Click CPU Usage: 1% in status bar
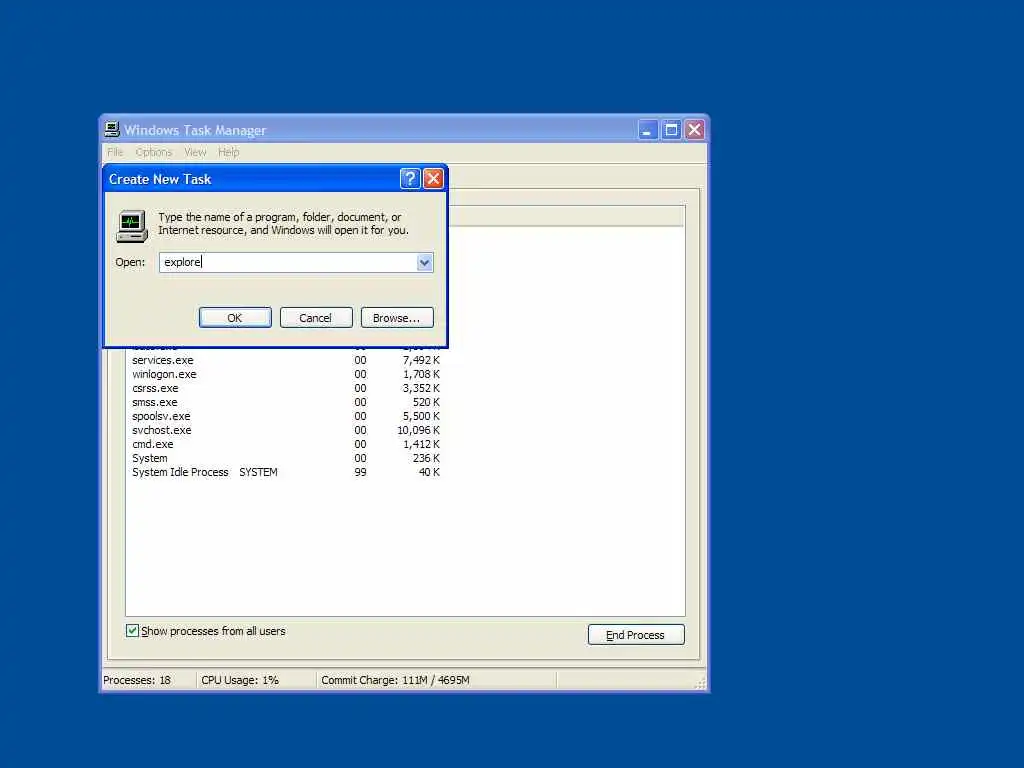Screen dimensions: 1024x768 (240, 680)
